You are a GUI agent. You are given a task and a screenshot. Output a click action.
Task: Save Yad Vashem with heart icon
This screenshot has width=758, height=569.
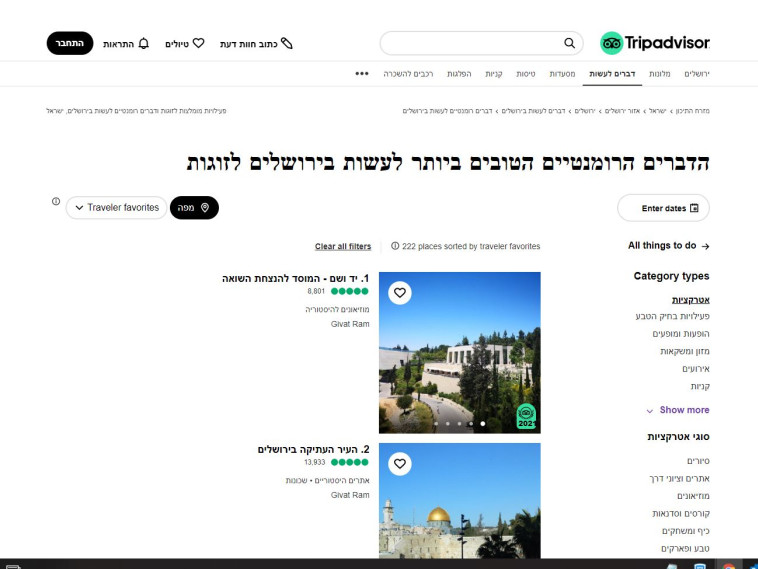pyautogui.click(x=400, y=292)
